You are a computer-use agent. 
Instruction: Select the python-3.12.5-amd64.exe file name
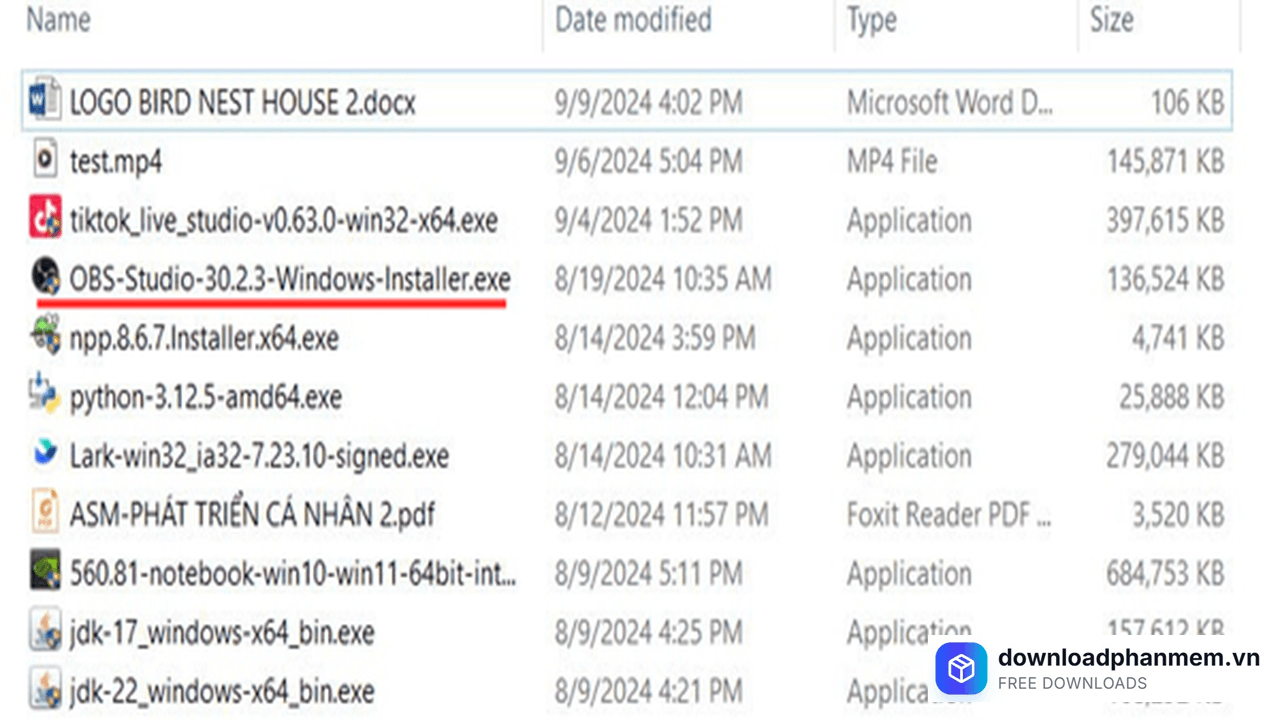(x=206, y=397)
